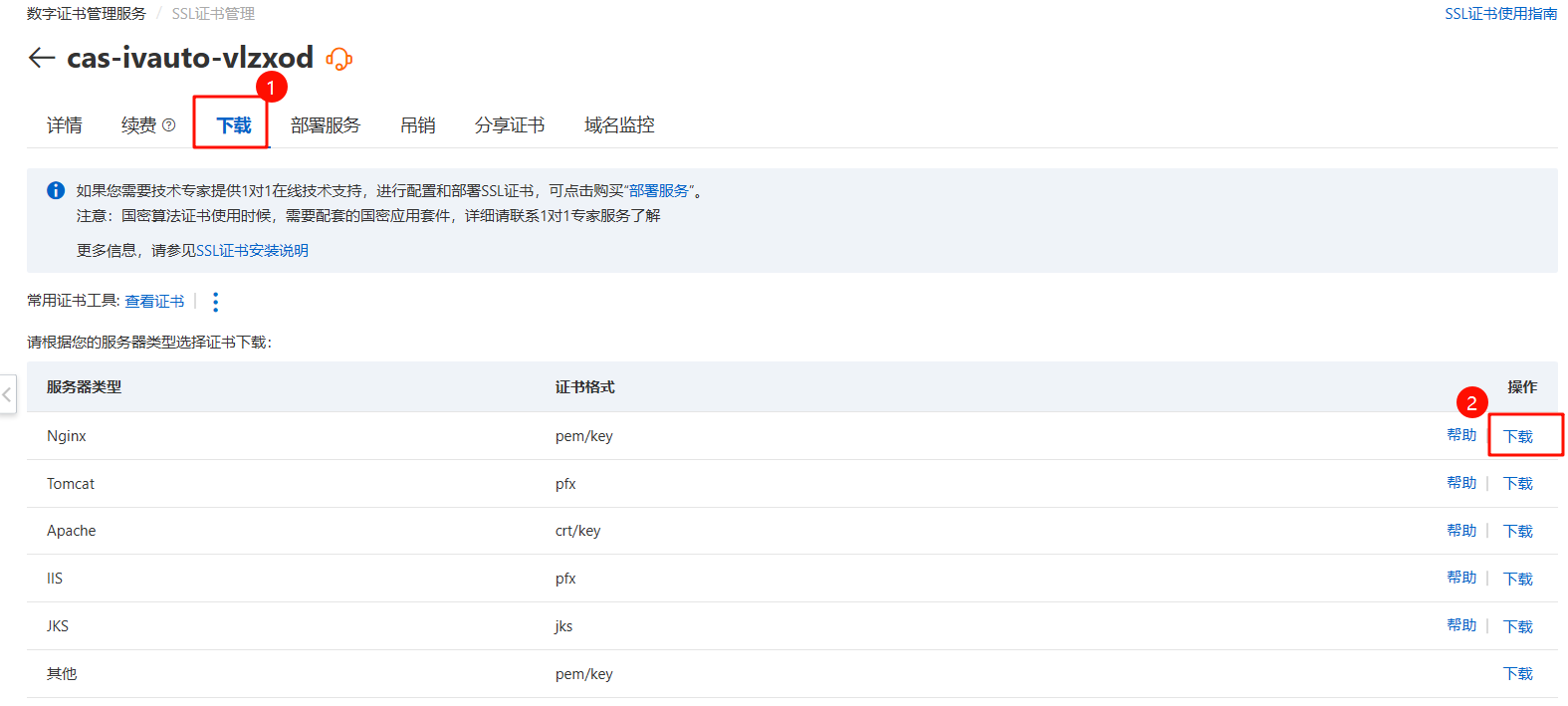Click the back arrow icon
The width and height of the screenshot is (1568, 706).
(x=41, y=58)
